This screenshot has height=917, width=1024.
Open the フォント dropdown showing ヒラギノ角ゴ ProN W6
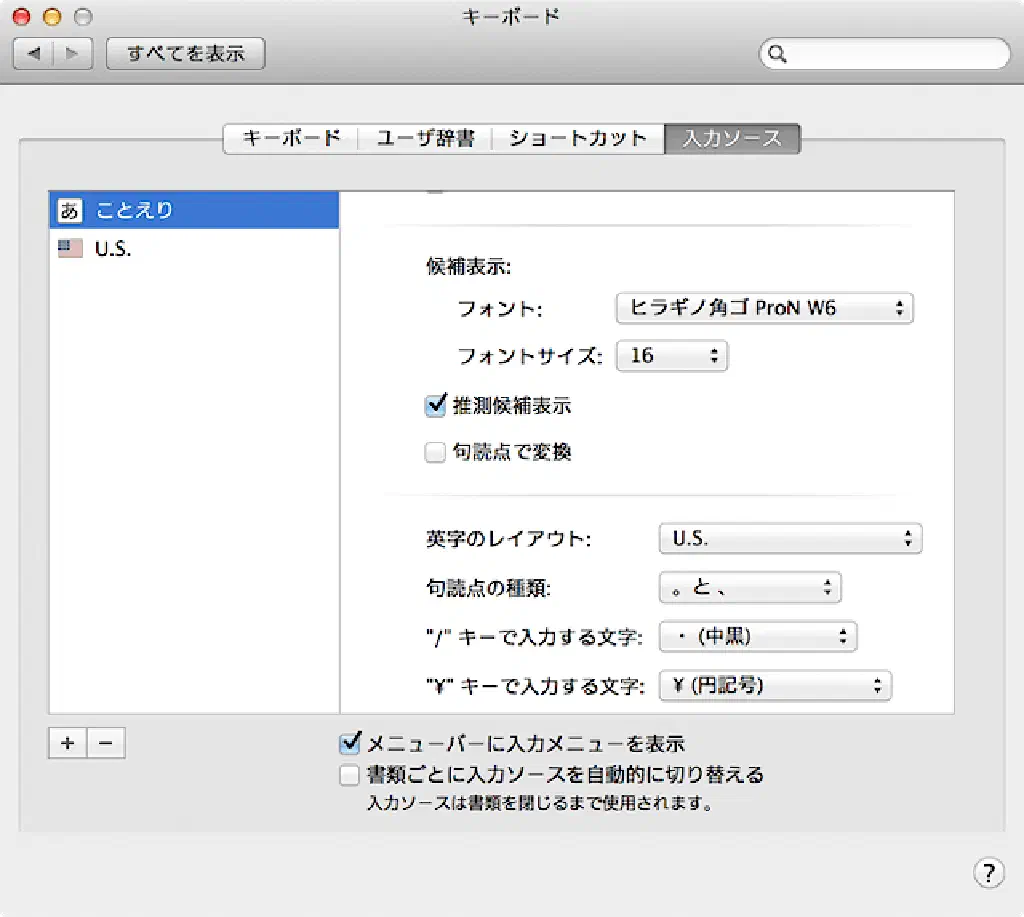(x=764, y=308)
